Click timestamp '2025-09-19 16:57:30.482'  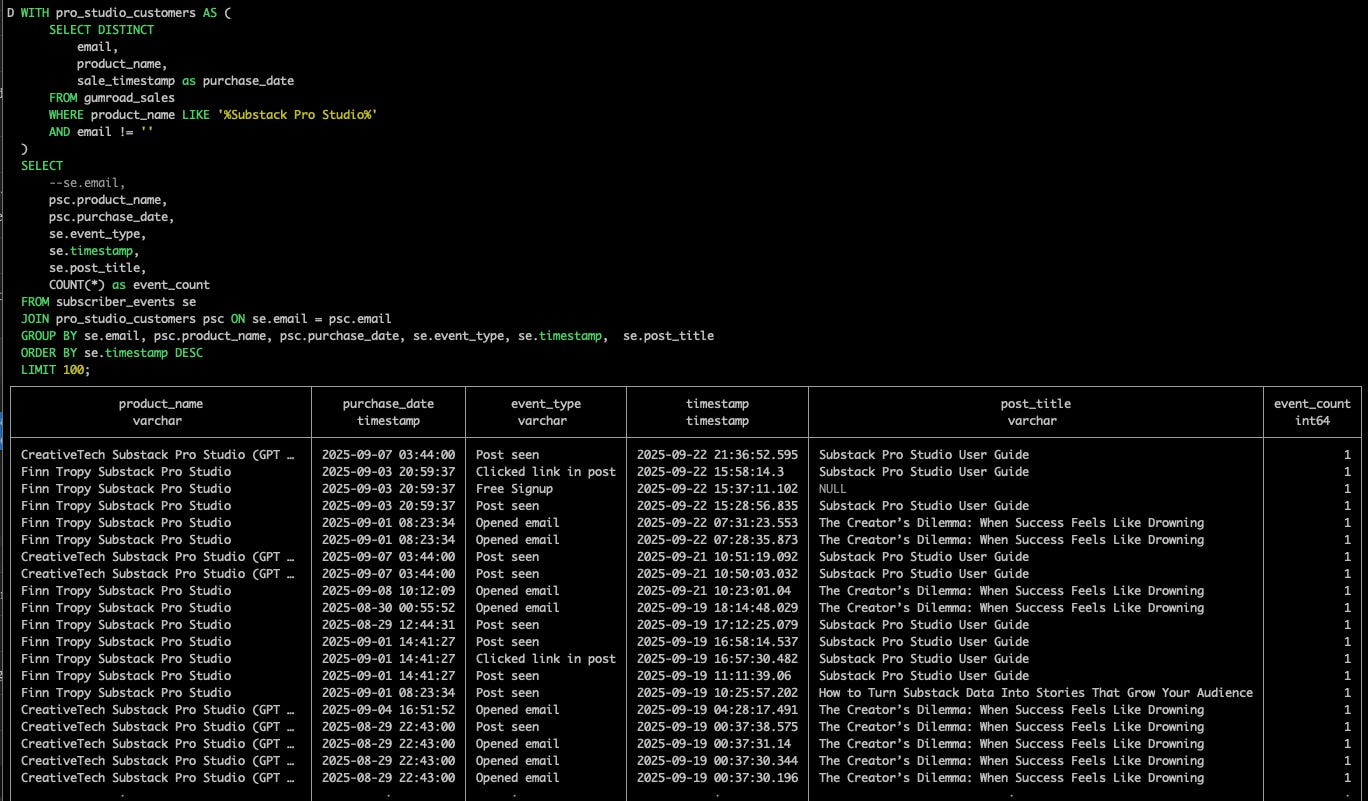point(717,659)
